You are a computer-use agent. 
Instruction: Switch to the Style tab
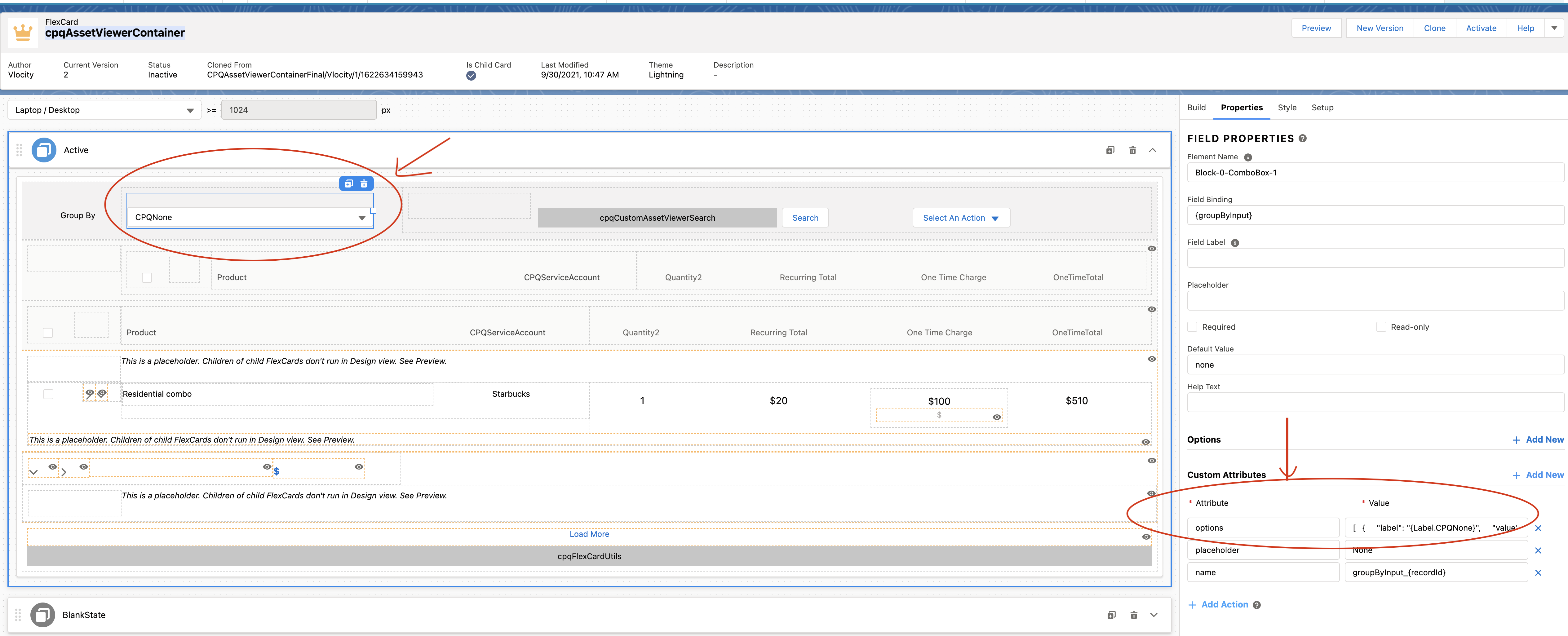pos(1287,108)
